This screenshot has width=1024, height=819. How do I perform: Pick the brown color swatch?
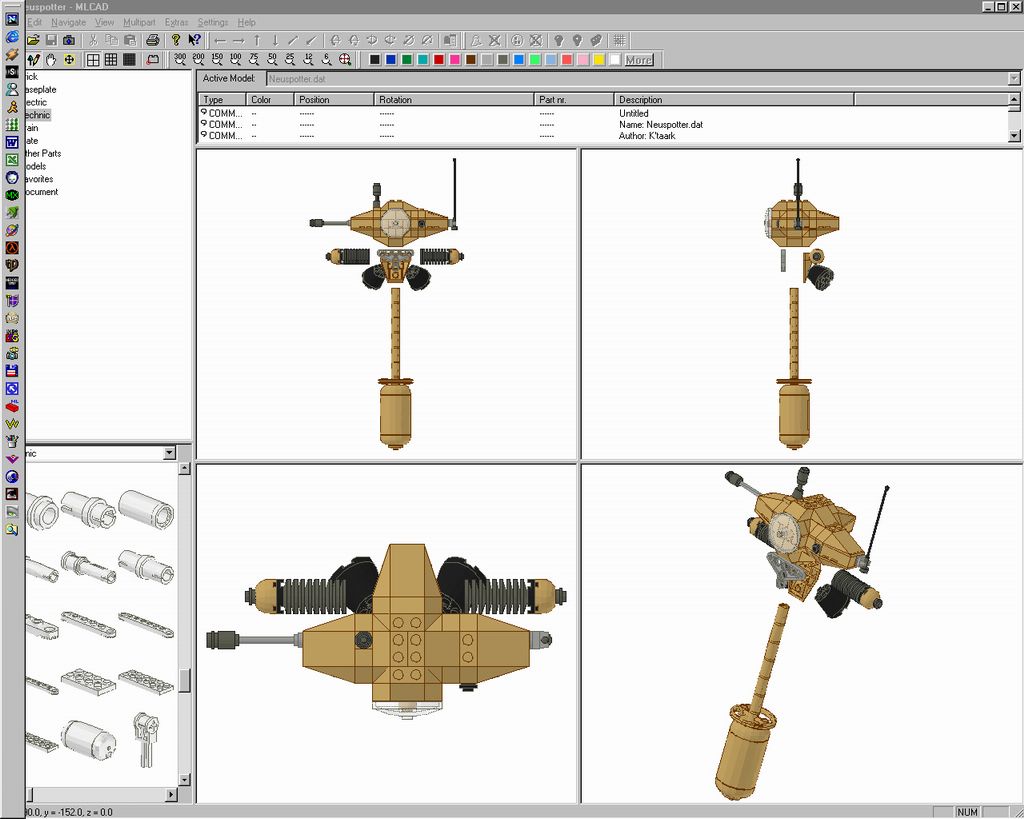coord(471,60)
